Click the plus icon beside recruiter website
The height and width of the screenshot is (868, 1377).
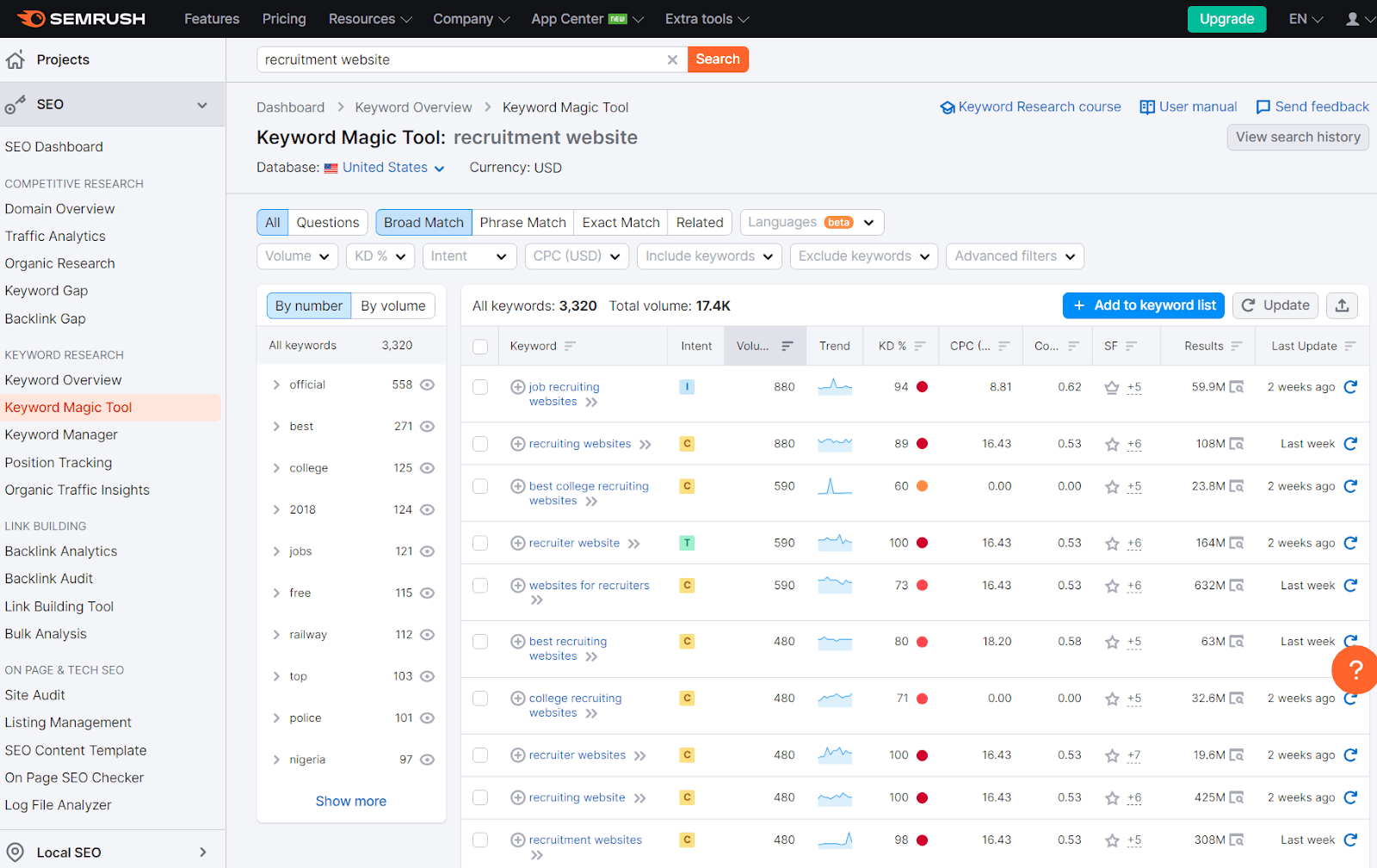point(517,543)
